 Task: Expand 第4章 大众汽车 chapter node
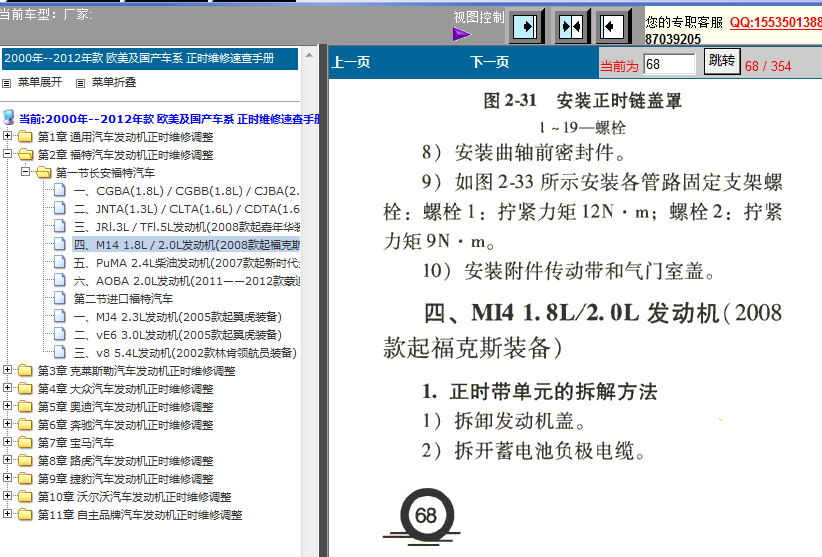point(8,388)
